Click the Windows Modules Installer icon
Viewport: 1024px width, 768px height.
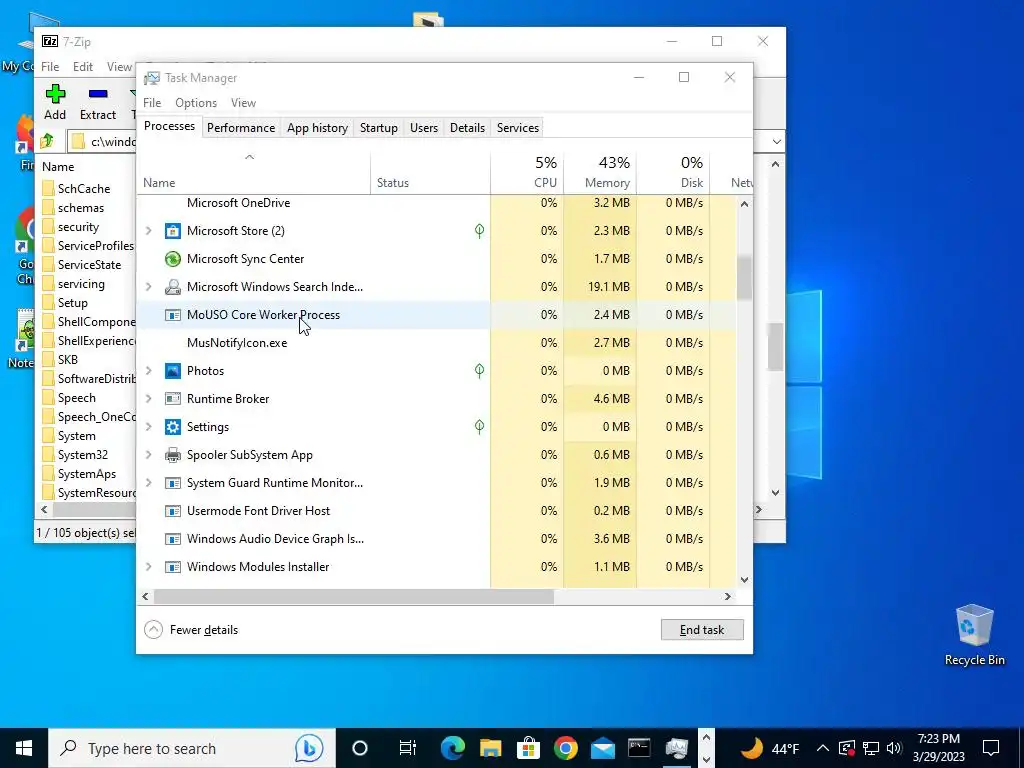(x=172, y=568)
